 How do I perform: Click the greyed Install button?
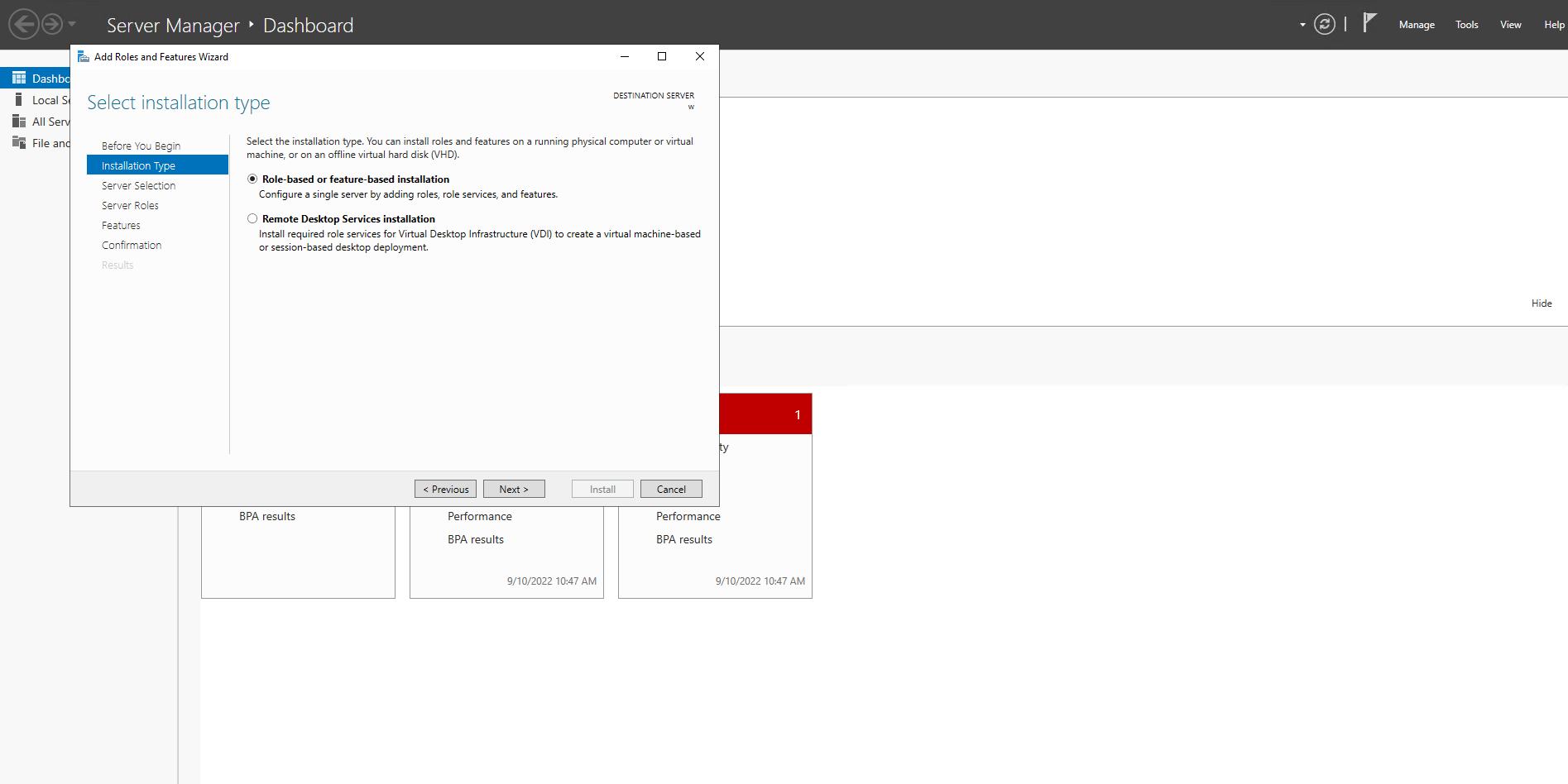pyautogui.click(x=602, y=489)
